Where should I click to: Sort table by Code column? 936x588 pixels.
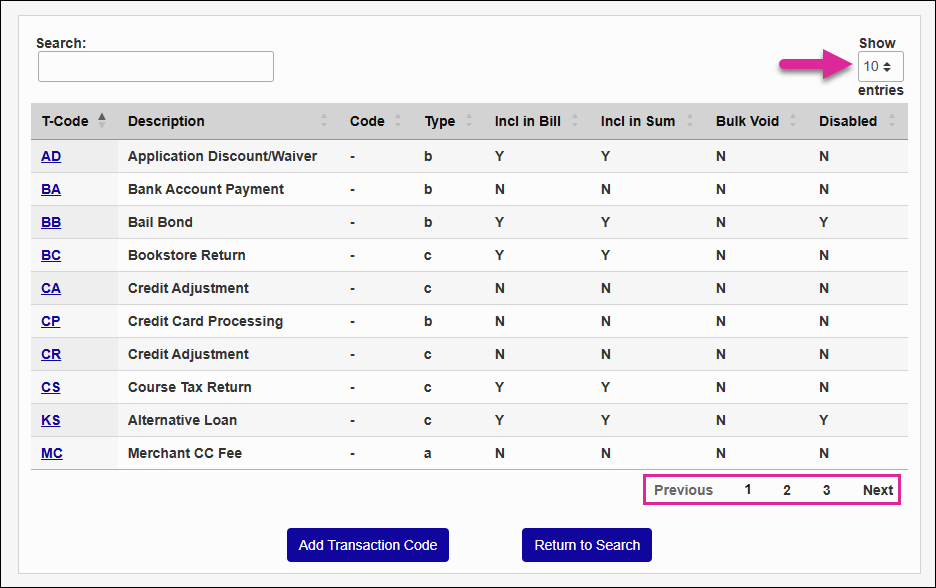coord(377,121)
